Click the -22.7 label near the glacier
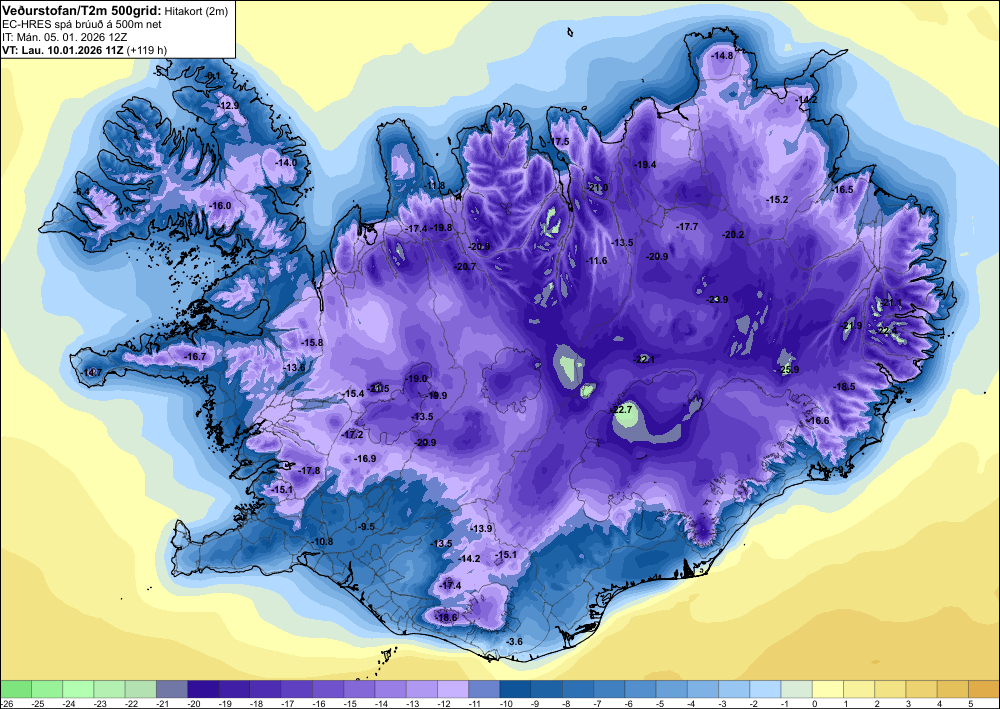The width and height of the screenshot is (1000, 709). tap(621, 409)
